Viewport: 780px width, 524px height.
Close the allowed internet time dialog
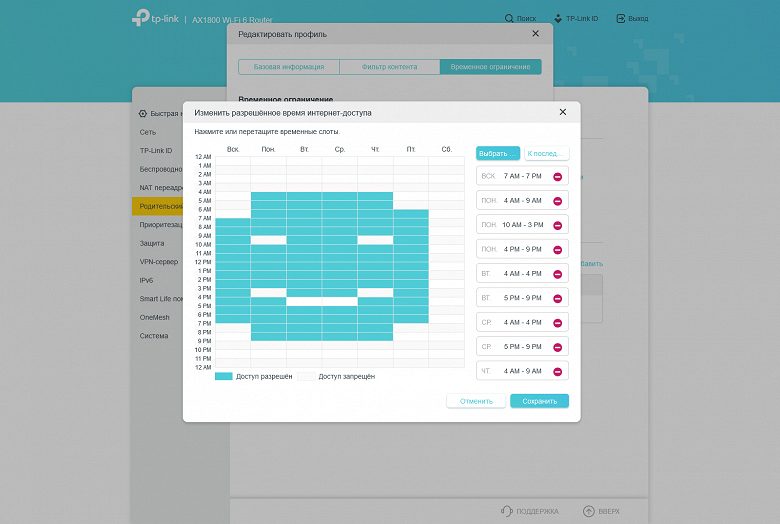[563, 112]
